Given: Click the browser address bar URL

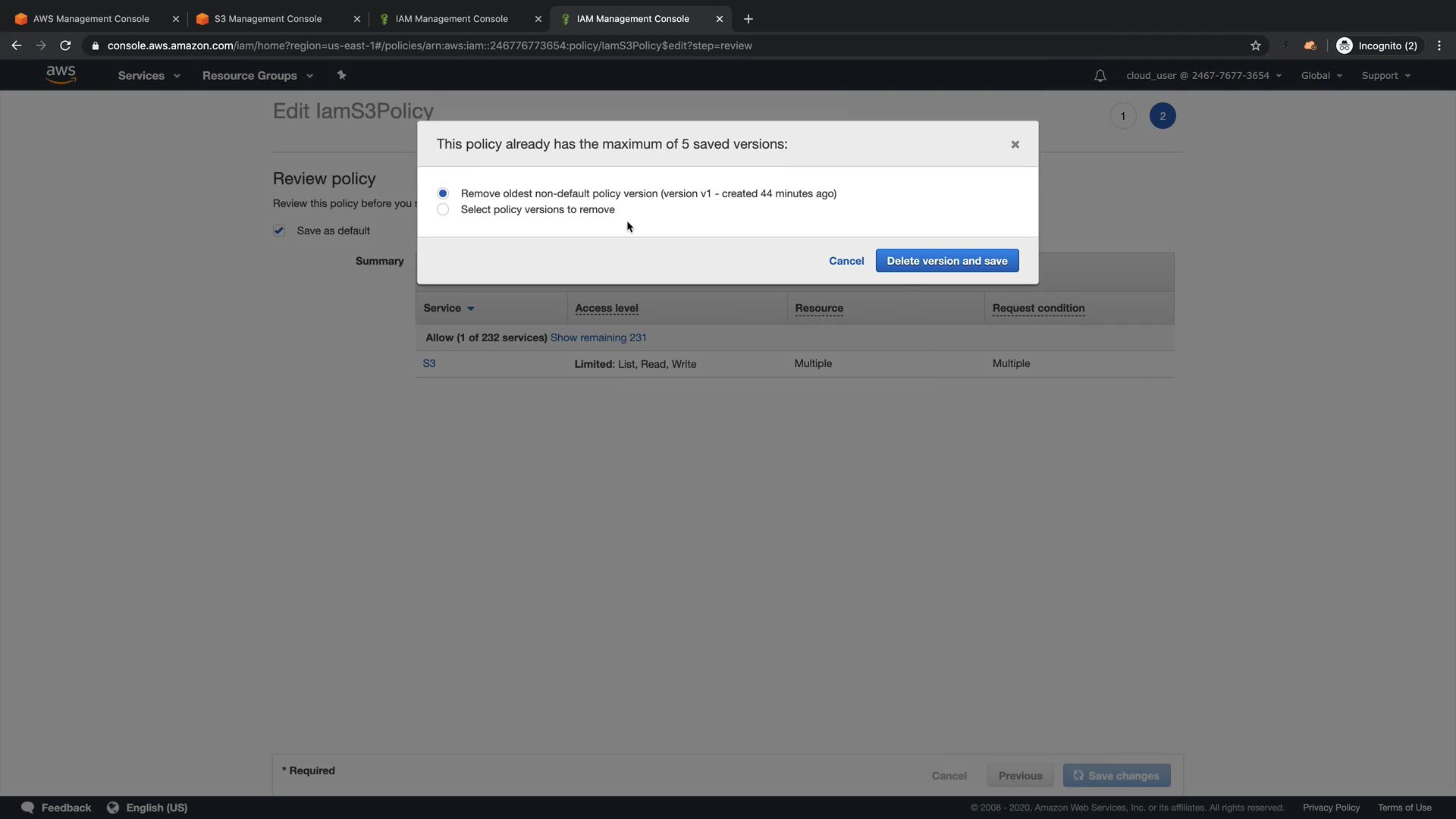Looking at the screenshot, I should click(x=429, y=45).
